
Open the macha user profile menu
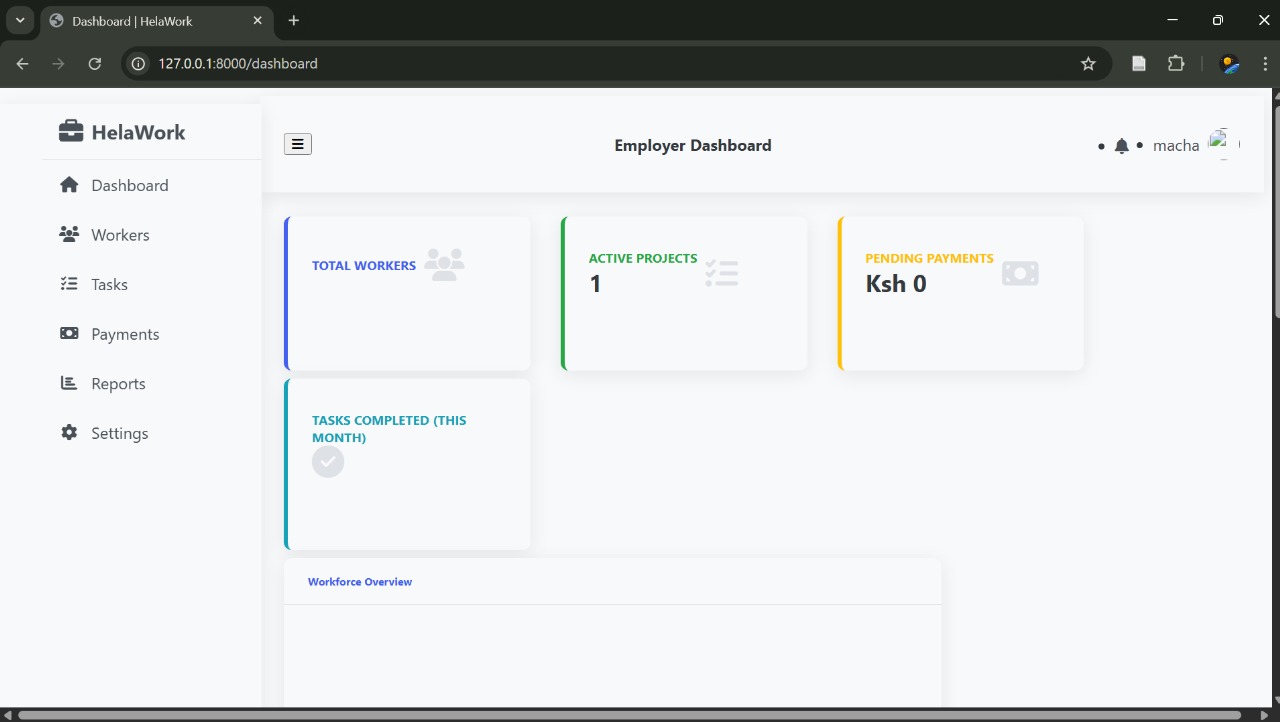pyautogui.click(x=1176, y=146)
